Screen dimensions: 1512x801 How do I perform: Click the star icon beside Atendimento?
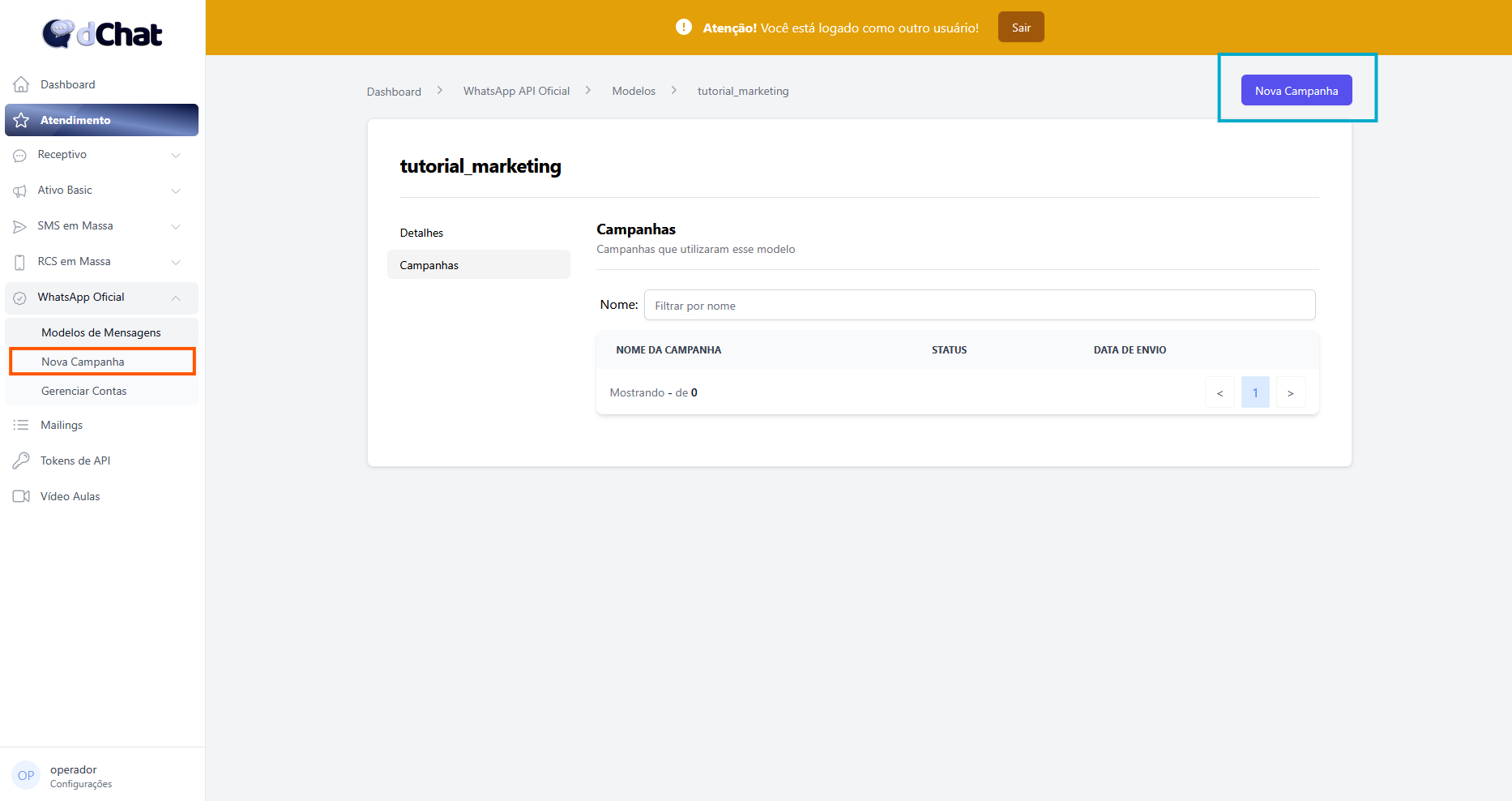click(x=21, y=120)
